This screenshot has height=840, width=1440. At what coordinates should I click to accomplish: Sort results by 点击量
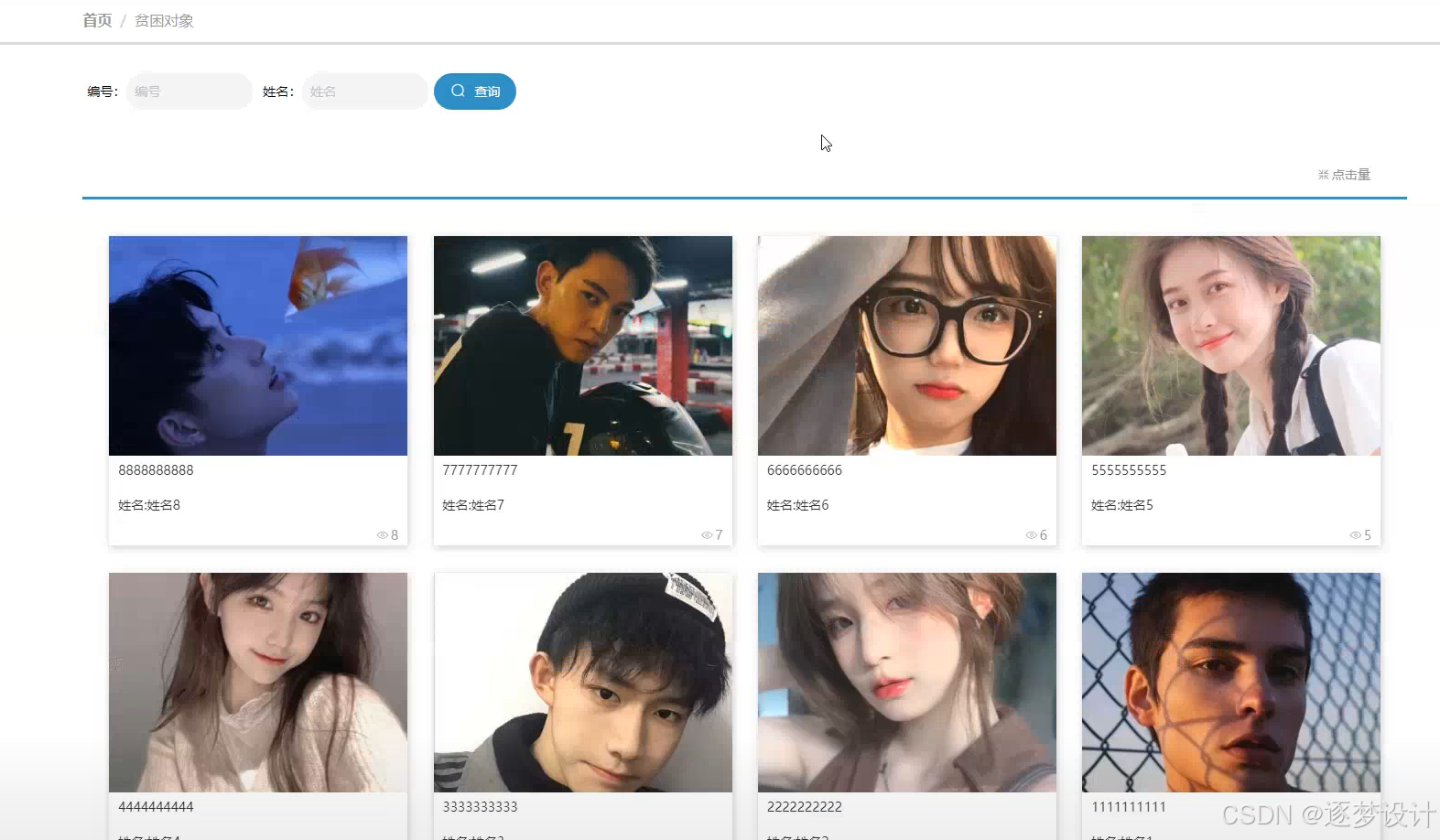pos(1344,175)
